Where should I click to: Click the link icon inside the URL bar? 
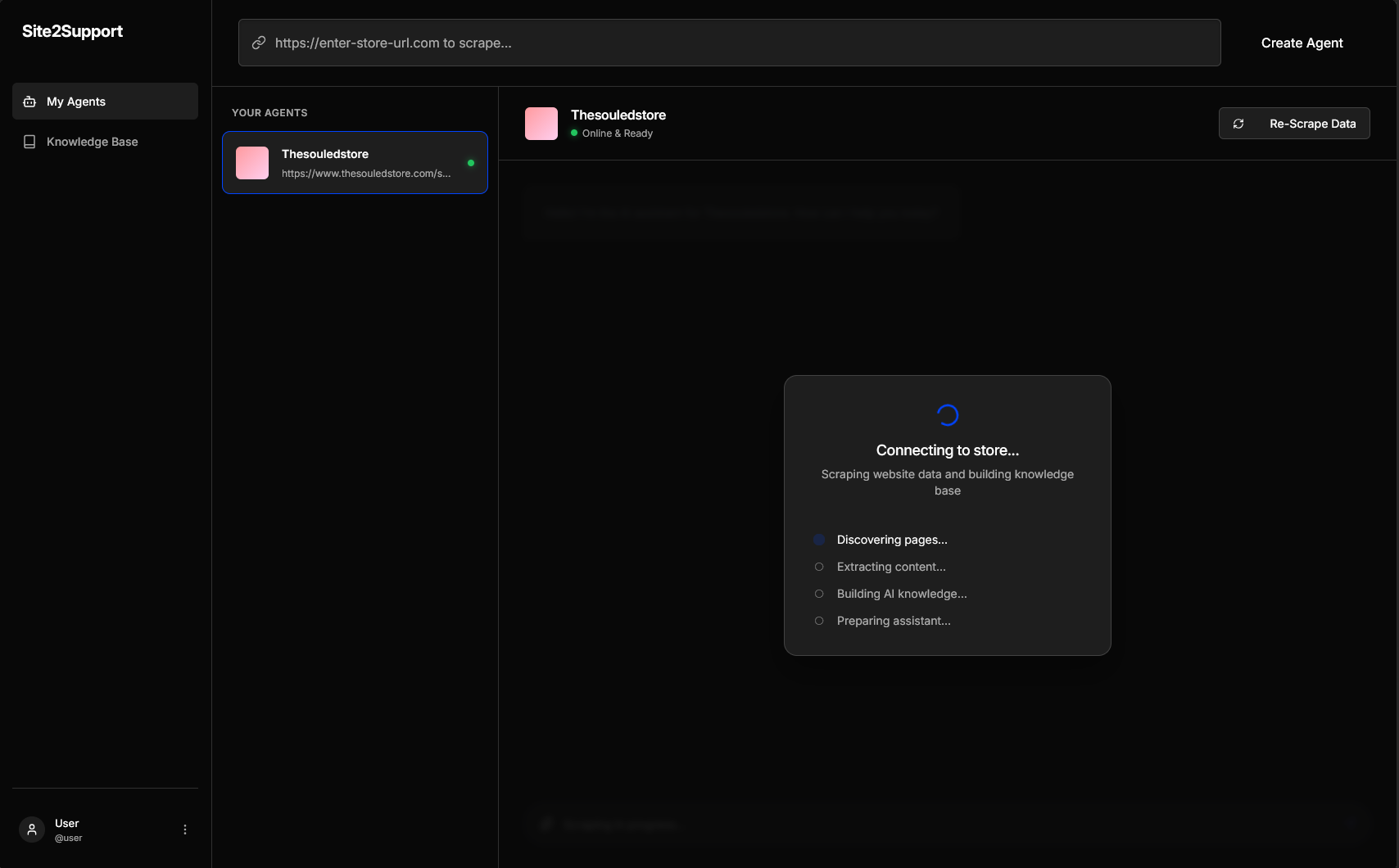(258, 43)
